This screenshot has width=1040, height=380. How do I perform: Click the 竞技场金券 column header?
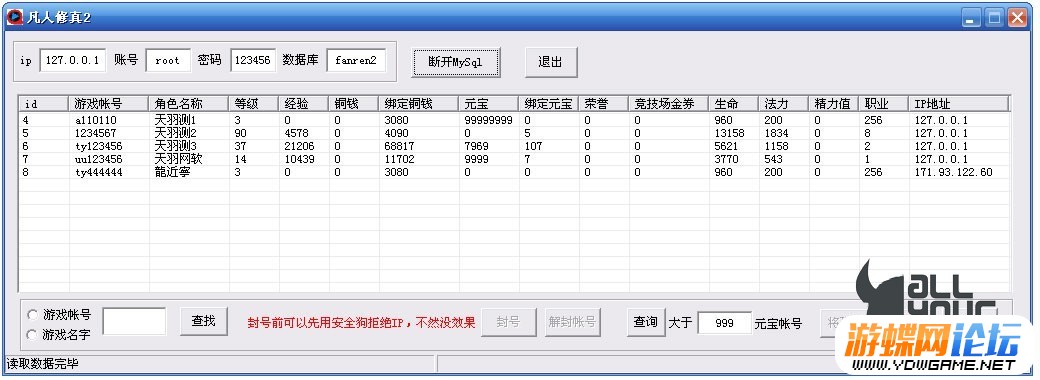pyautogui.click(x=669, y=103)
